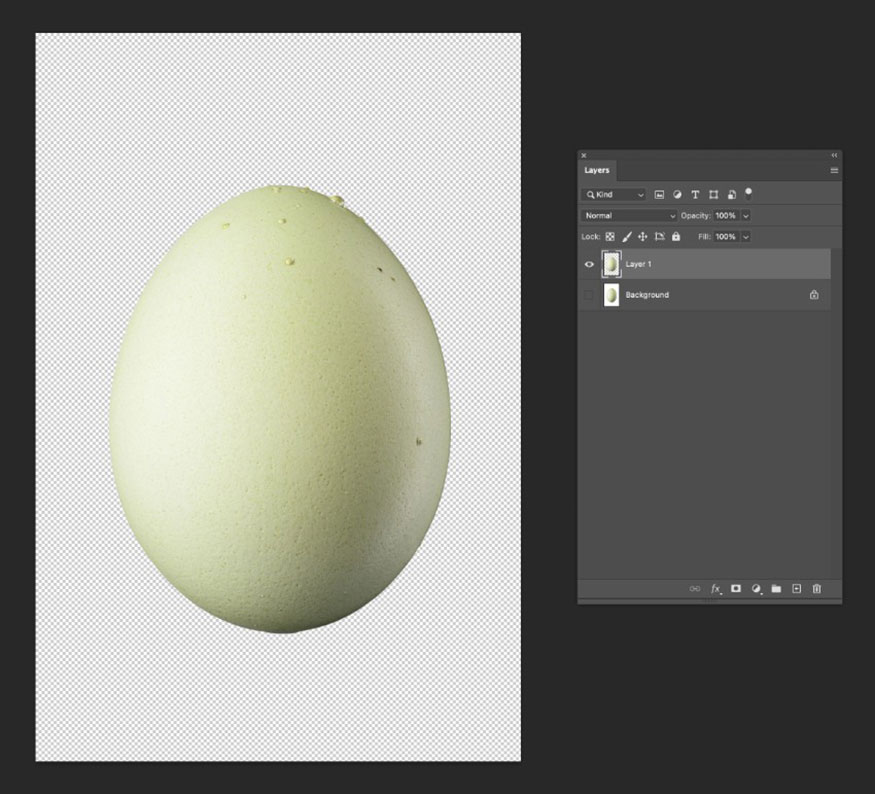Screen dimensions: 875x794
Task: Select Layer 1 thumbnail
Action: (611, 264)
